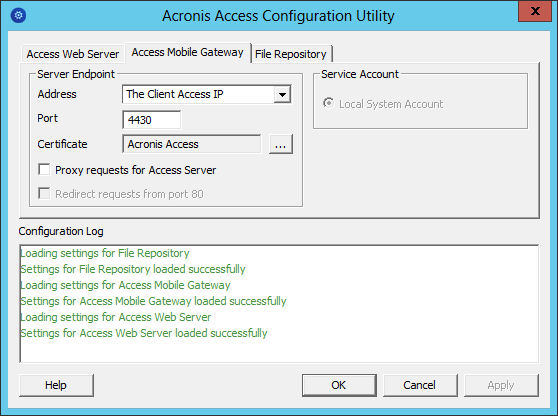Screen dimensions: 558x416
Task: Click the Configuration Log label
Action: [x=61, y=231]
